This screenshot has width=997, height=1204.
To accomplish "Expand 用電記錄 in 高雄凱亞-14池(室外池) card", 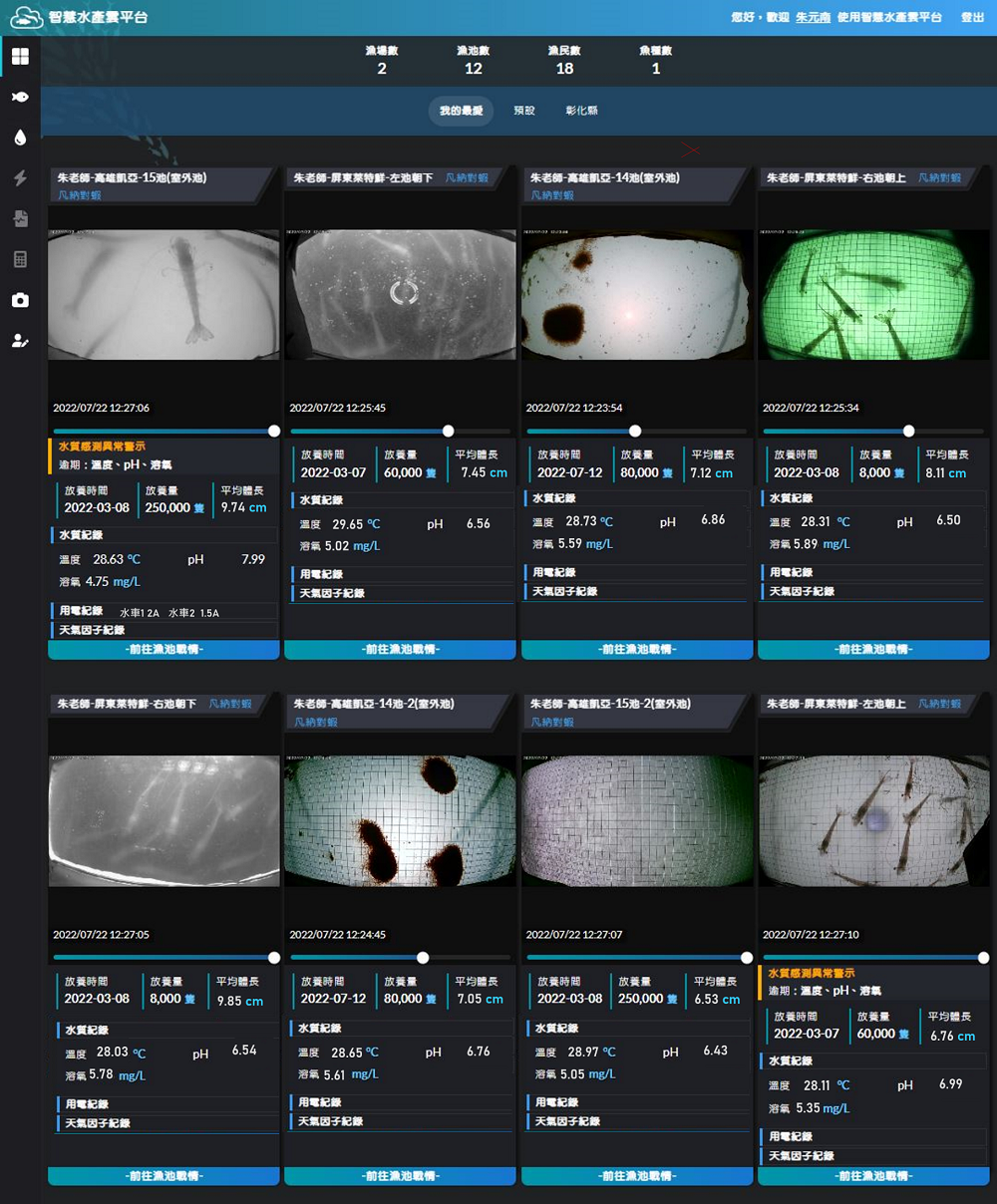I will pyautogui.click(x=554, y=572).
